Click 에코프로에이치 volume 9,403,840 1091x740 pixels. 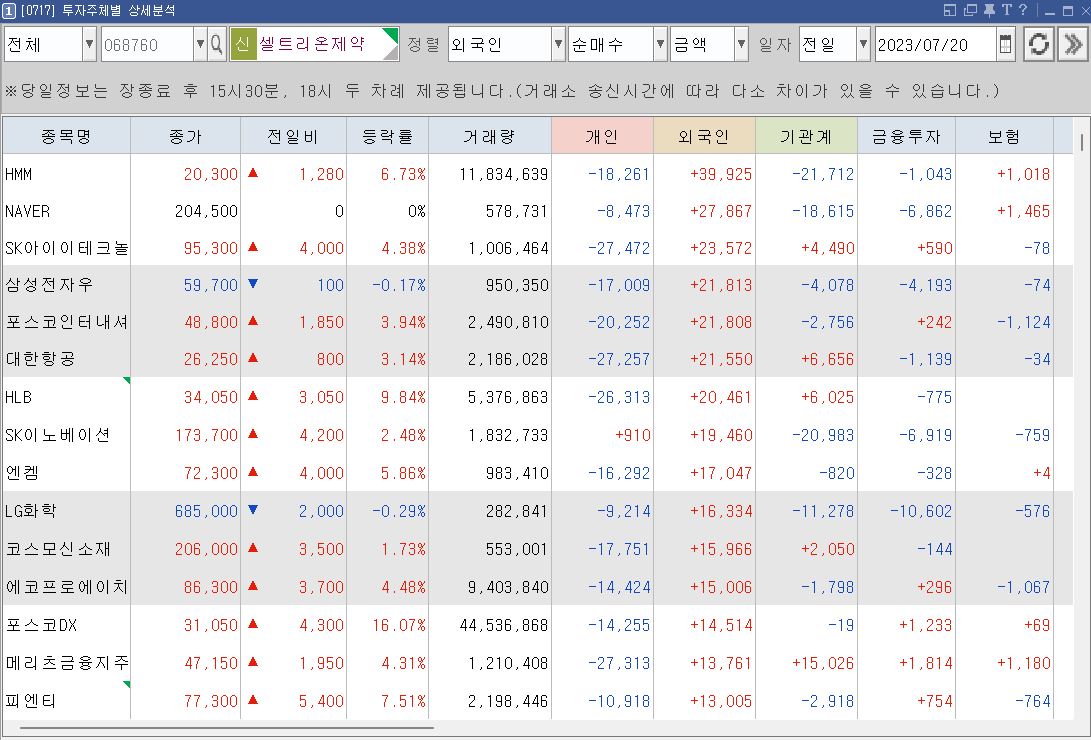point(508,586)
